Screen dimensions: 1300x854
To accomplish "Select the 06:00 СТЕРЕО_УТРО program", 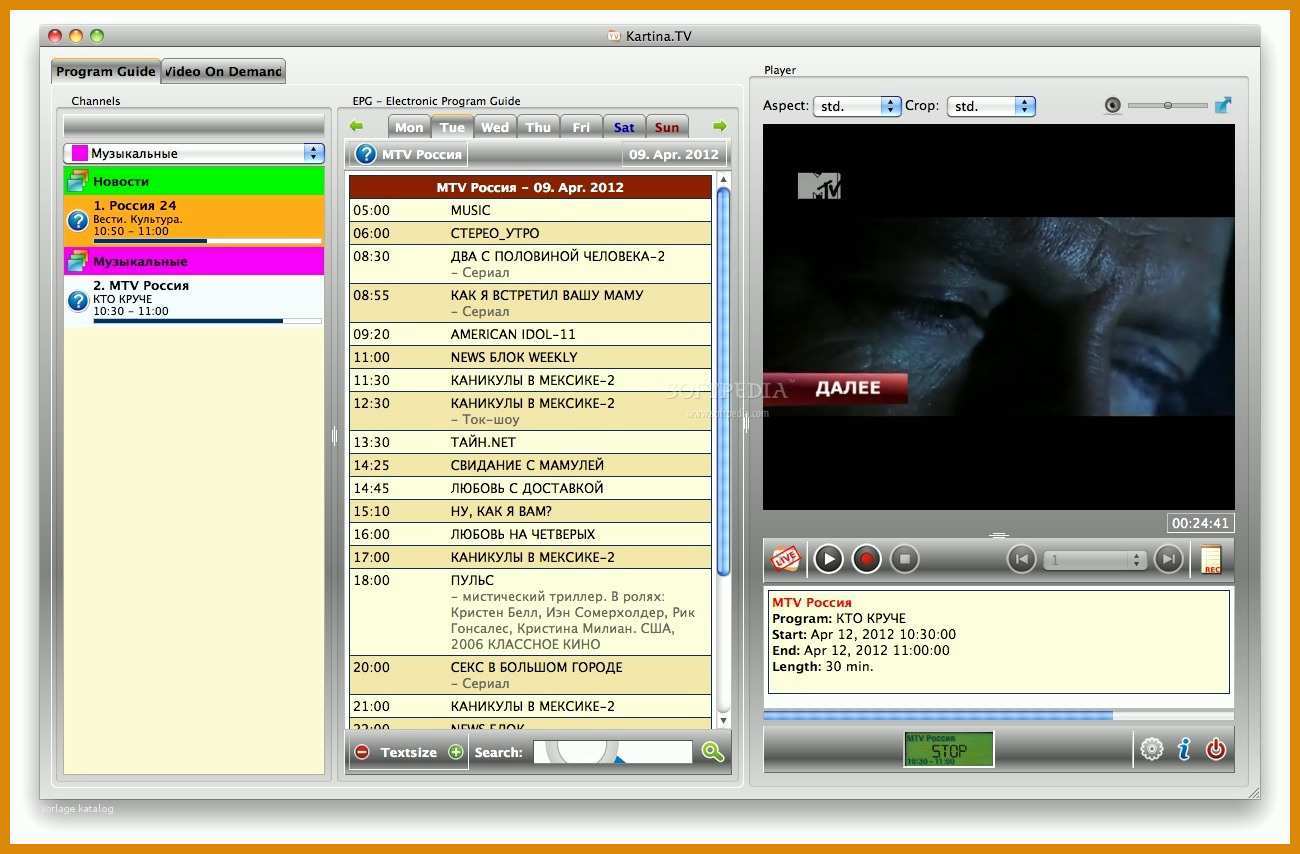I will click(530, 233).
